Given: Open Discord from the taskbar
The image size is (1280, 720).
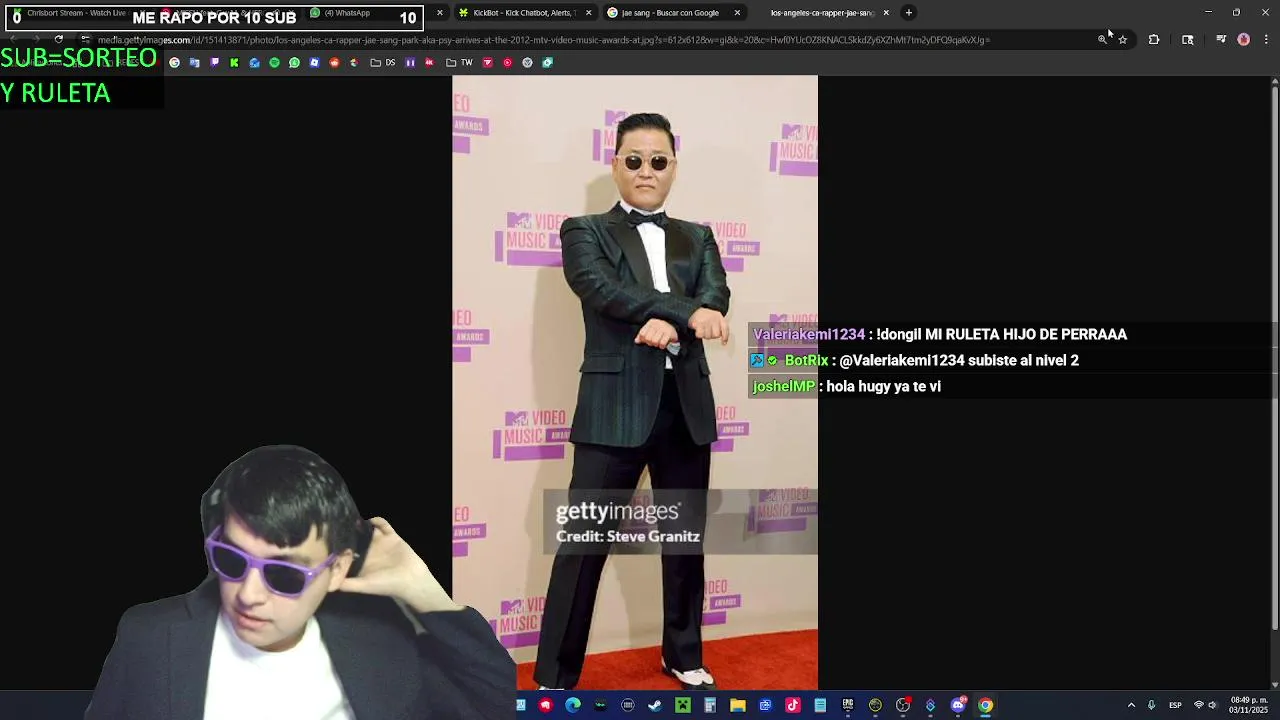Looking at the screenshot, I should (958, 705).
